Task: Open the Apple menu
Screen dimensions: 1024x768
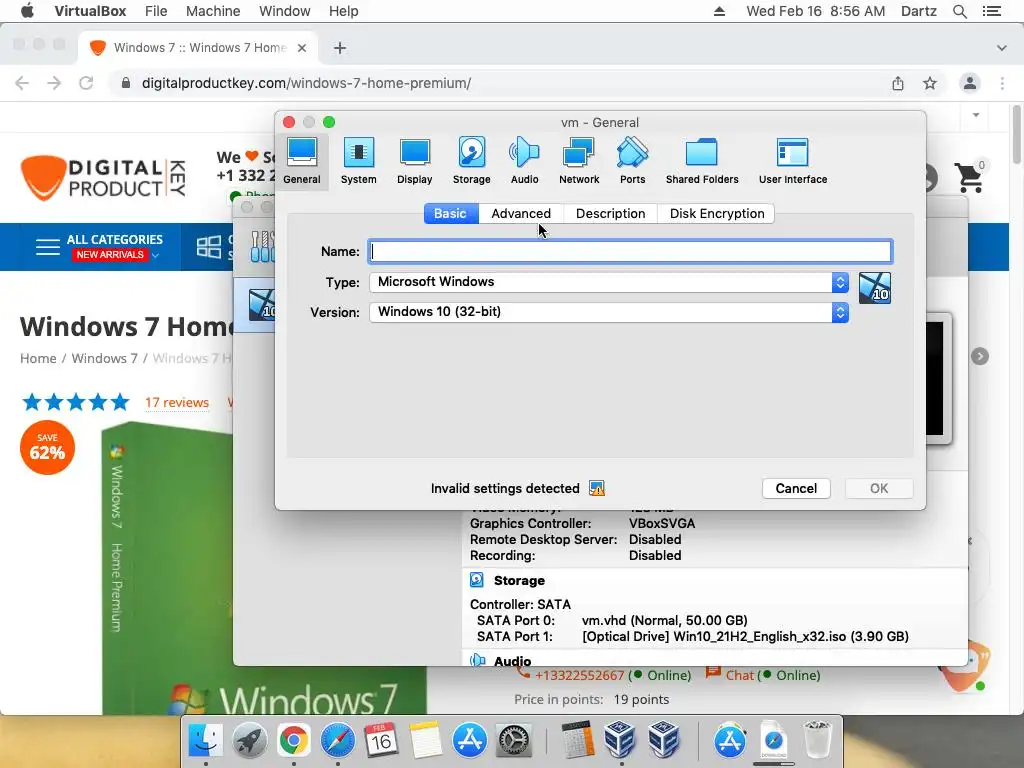Action: tap(27, 11)
